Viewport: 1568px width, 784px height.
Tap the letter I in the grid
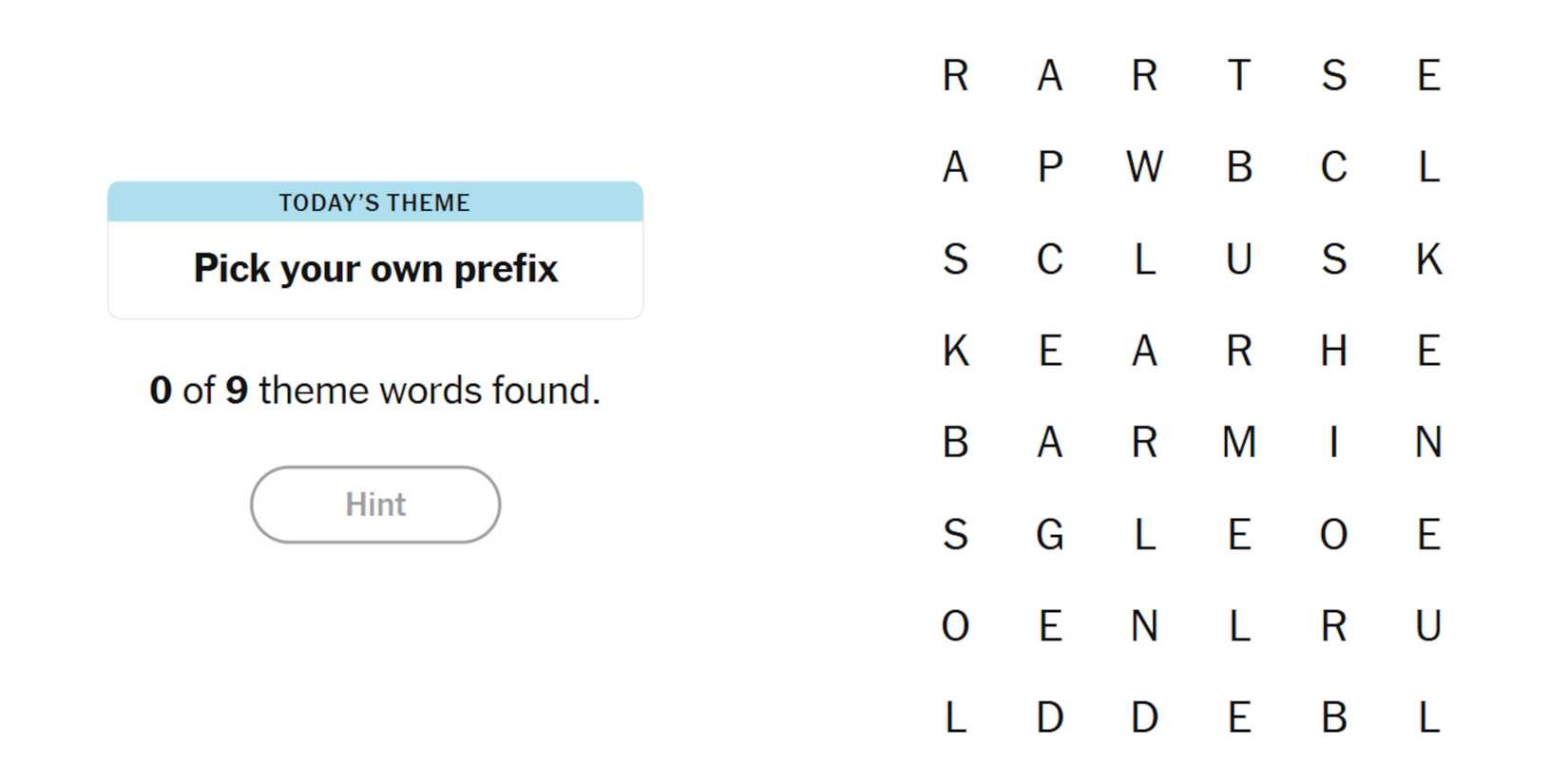tap(1333, 443)
